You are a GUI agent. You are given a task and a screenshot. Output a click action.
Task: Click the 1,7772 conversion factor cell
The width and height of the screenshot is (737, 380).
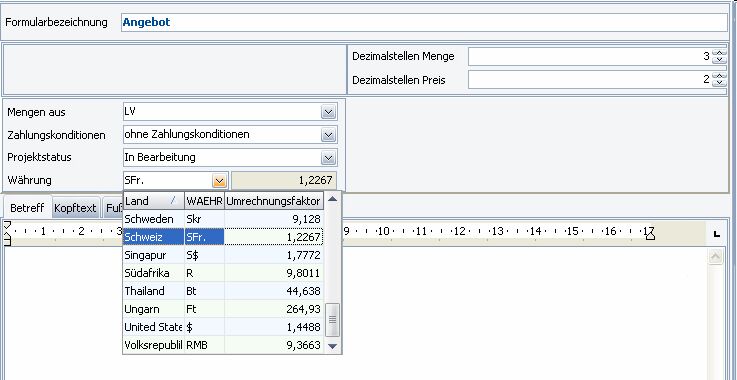[274, 255]
